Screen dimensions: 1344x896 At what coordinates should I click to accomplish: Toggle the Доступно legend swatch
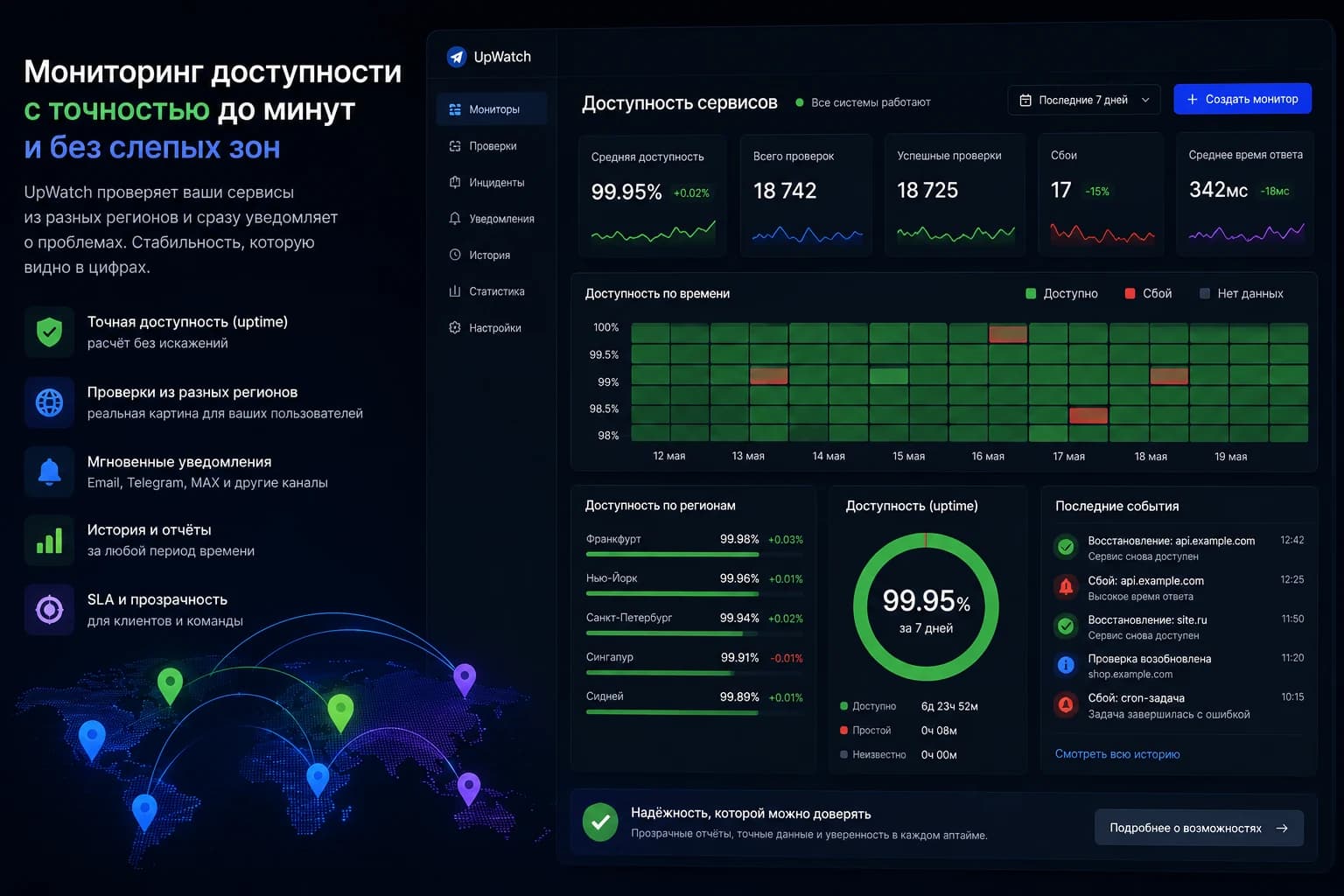(x=1031, y=293)
